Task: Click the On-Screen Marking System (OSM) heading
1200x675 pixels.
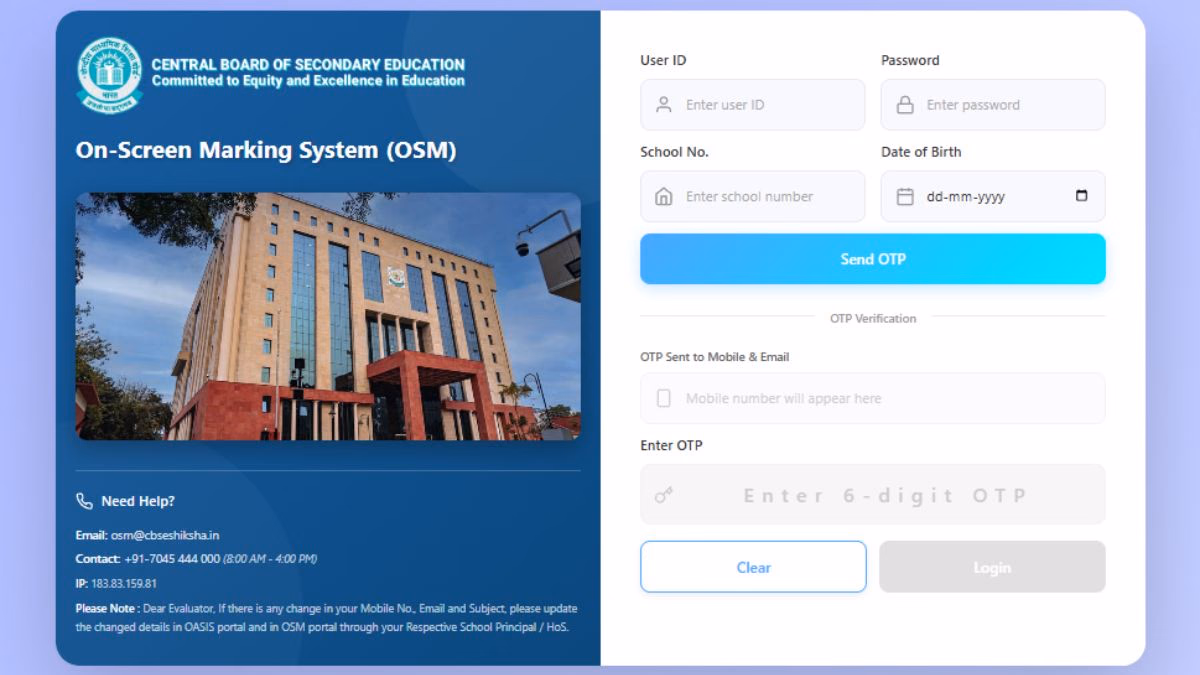Action: 266,151
